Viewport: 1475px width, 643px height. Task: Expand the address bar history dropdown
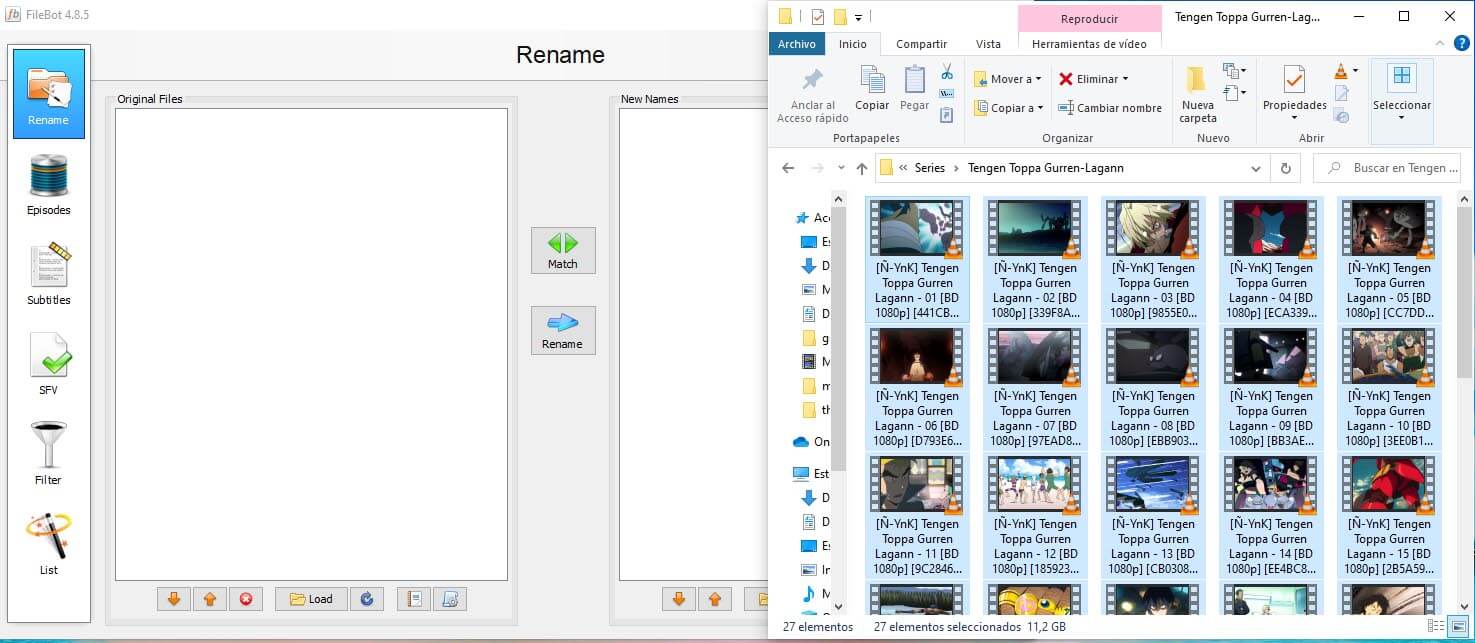[1256, 168]
